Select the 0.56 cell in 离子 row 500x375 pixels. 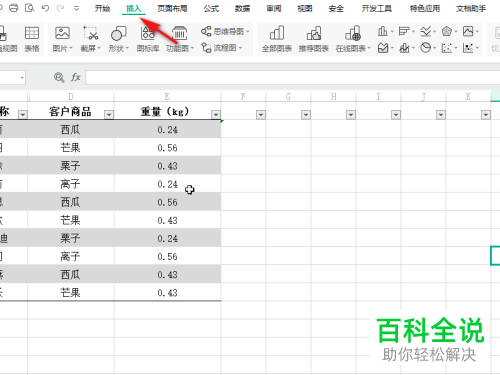pyautogui.click(x=167, y=256)
